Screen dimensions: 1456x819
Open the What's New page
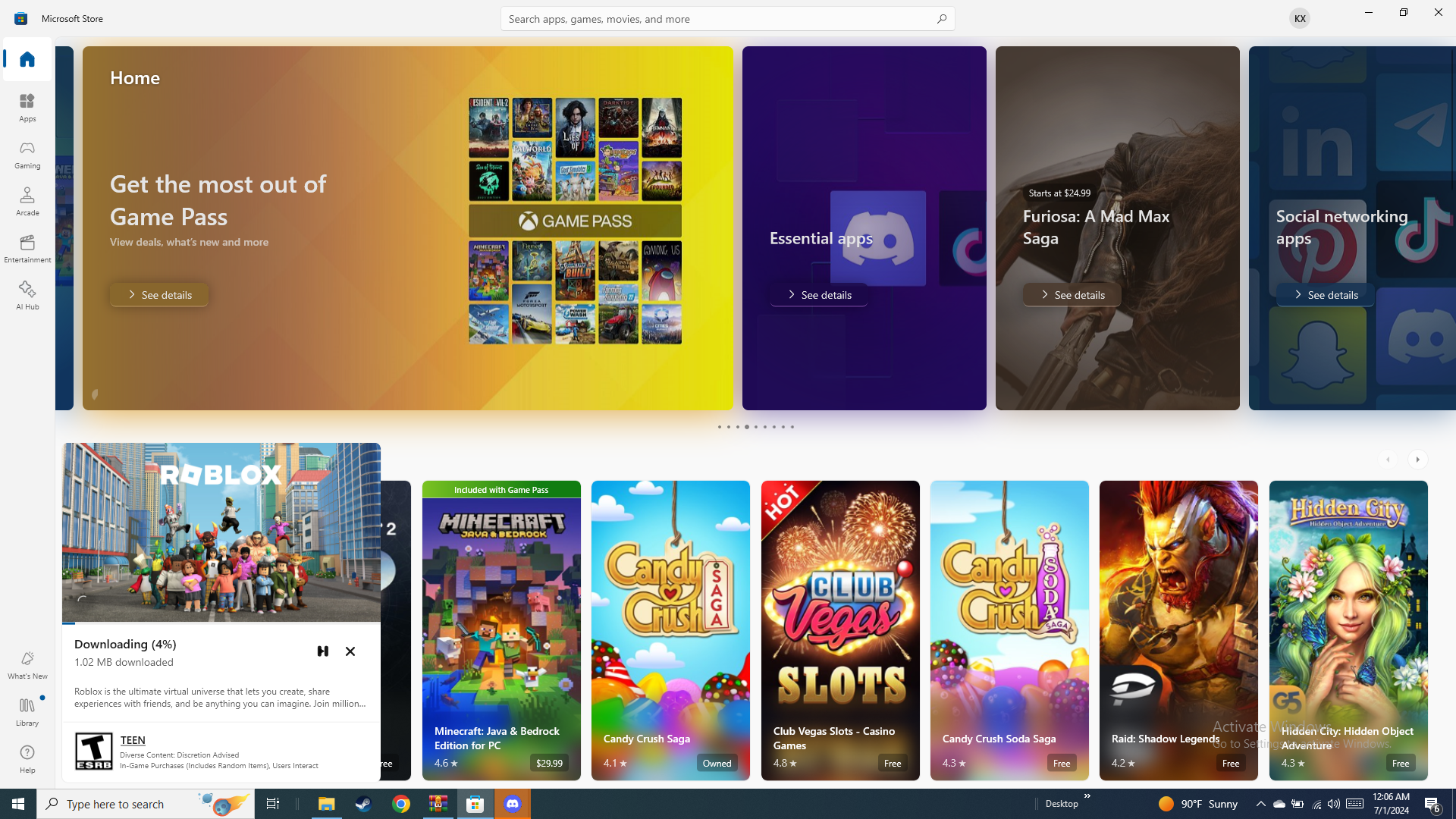(x=27, y=664)
